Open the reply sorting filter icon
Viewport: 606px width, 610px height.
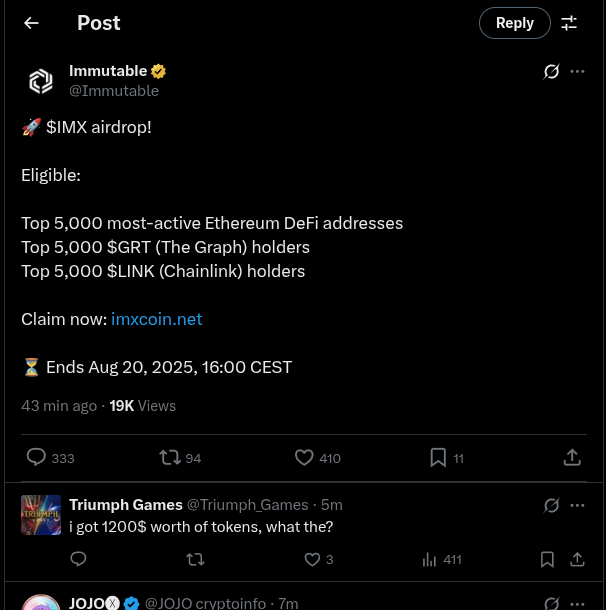pos(569,23)
